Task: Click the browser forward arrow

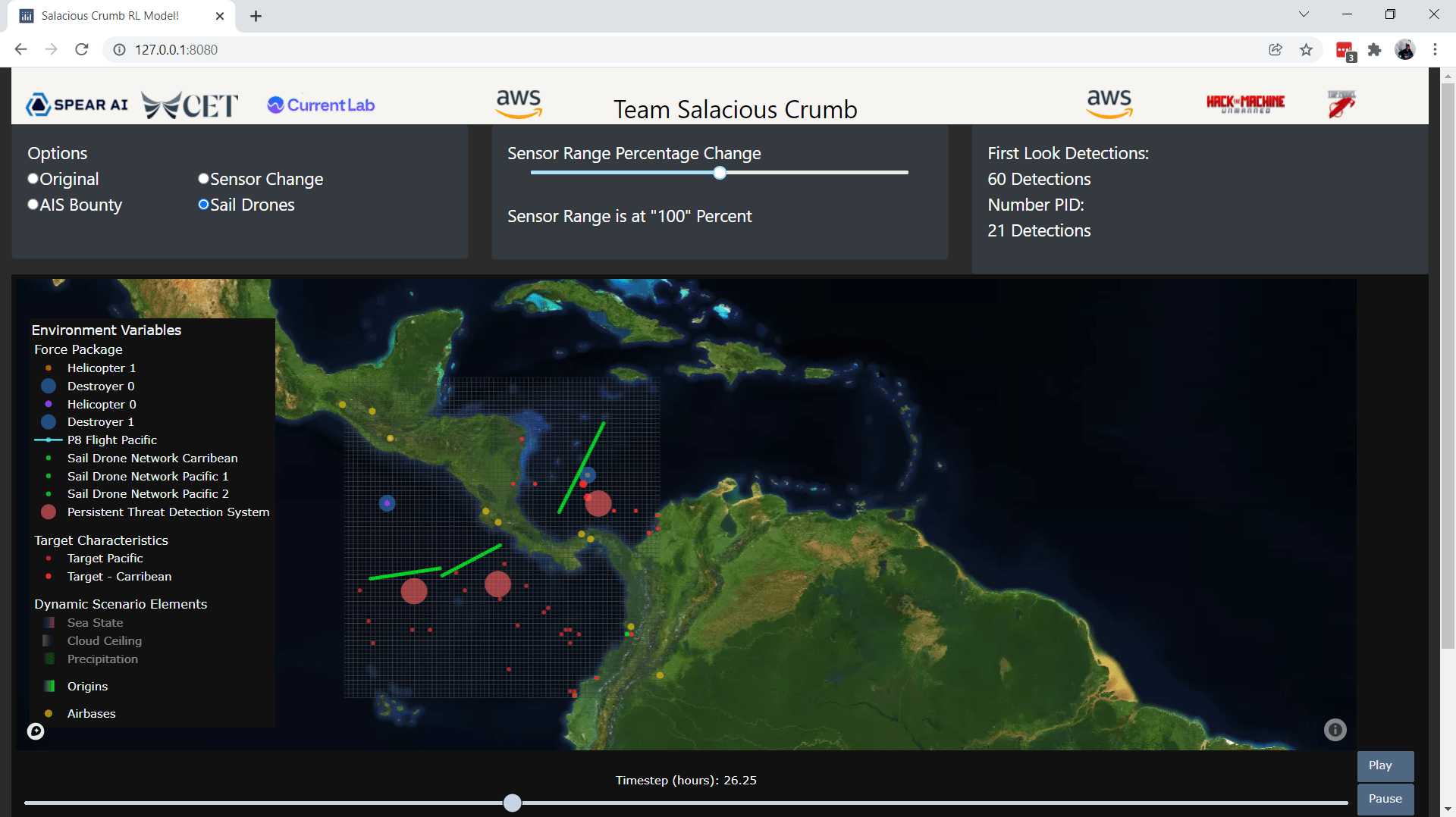Action: (51, 49)
